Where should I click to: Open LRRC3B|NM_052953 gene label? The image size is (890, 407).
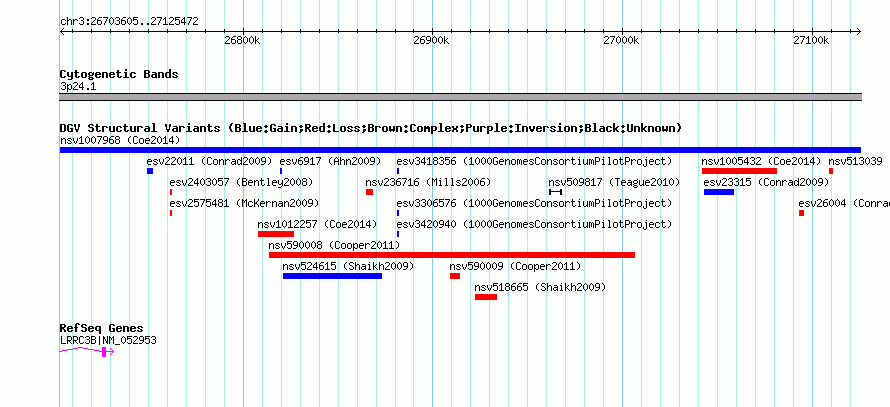(x=108, y=341)
